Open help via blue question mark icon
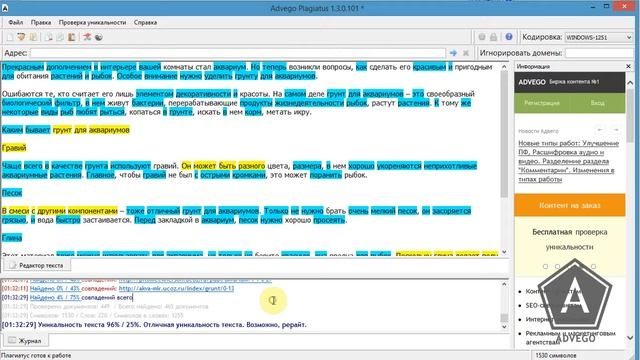Image resolution: width=640 pixels, height=360 pixels. click(509, 37)
